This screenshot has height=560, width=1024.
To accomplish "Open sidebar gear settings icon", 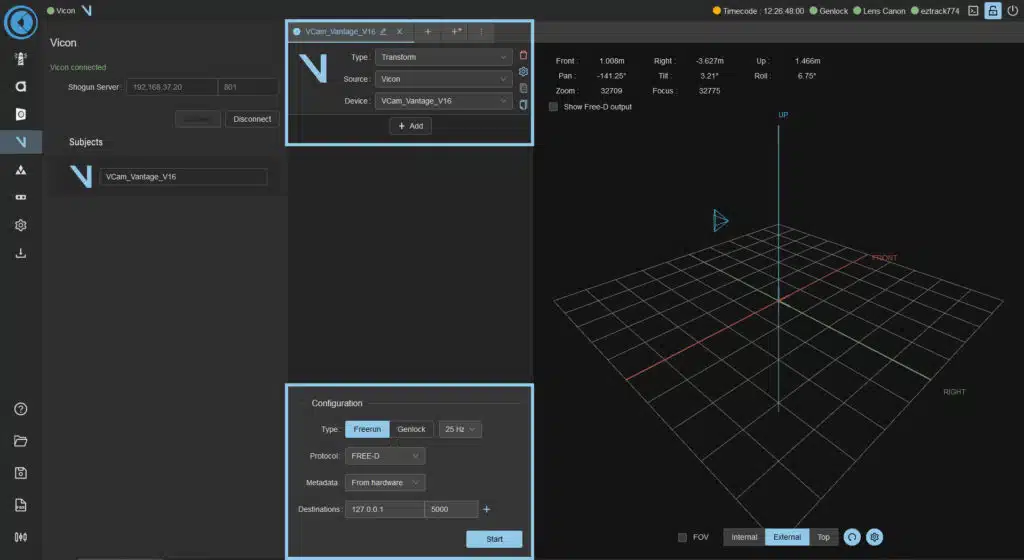I will pyautogui.click(x=21, y=225).
